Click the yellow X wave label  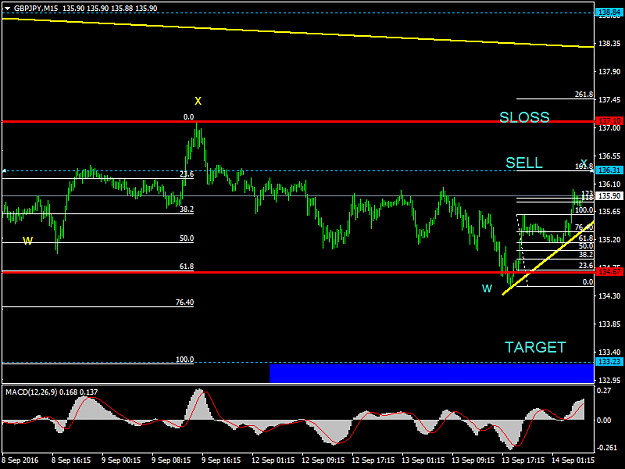pos(198,101)
